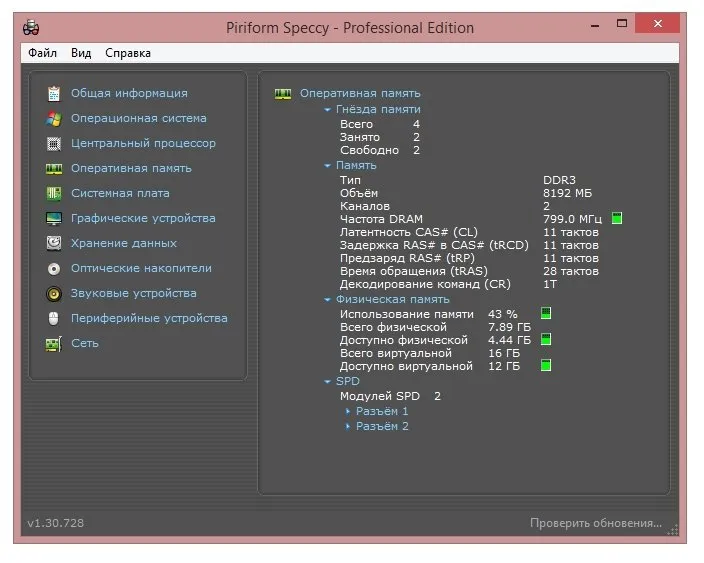Click the monitor icon for Графические устройства
The width and height of the screenshot is (704, 563).
pos(54,219)
